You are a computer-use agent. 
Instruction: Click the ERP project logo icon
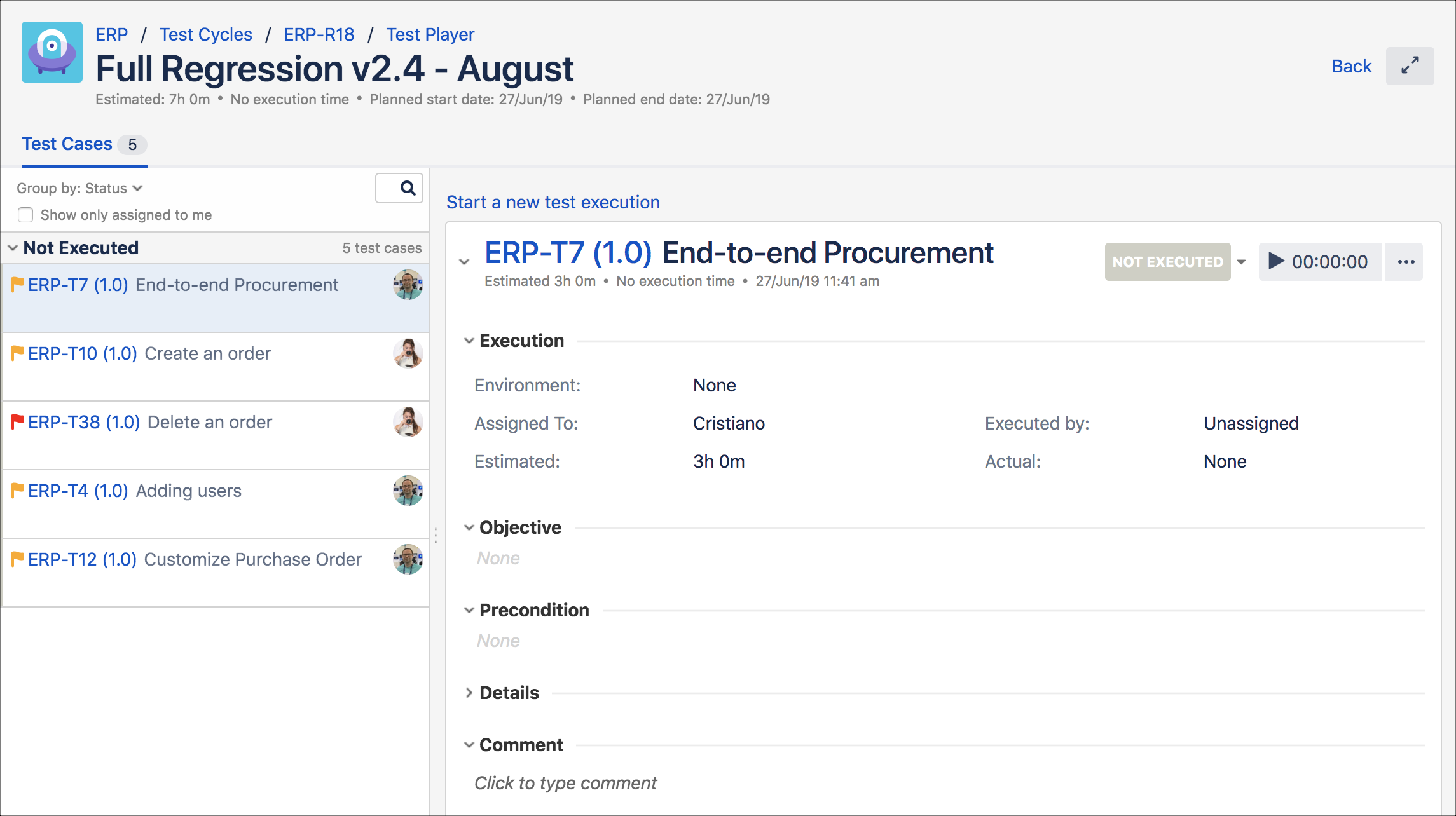coord(52,52)
